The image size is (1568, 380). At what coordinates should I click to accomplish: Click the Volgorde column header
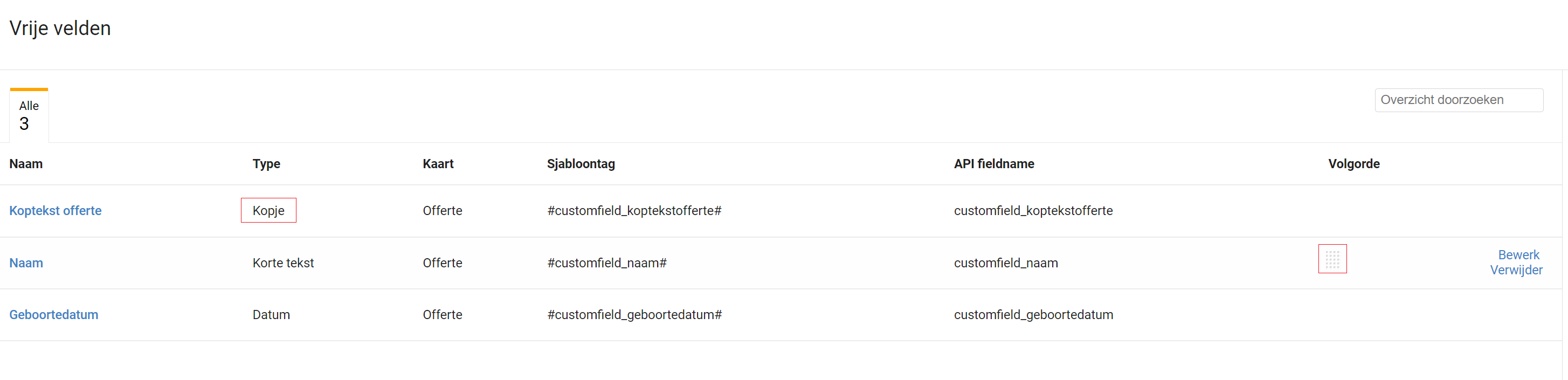point(1353,164)
